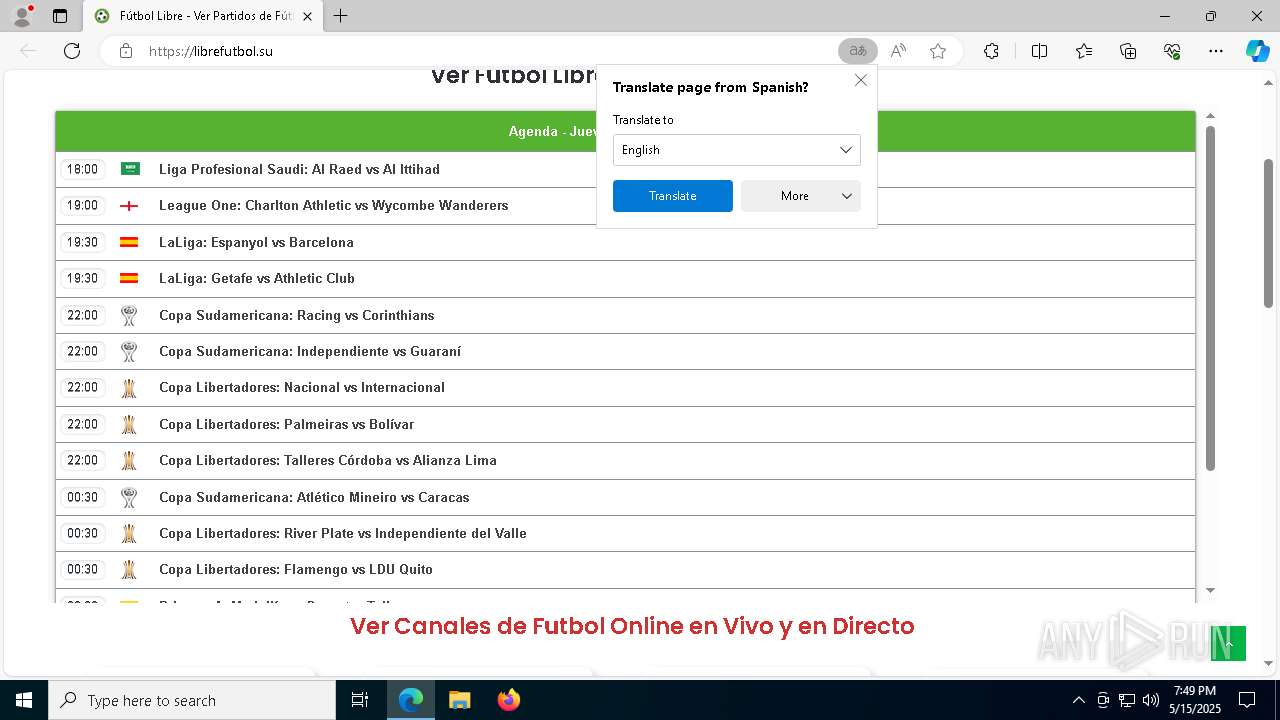Click Sudamericana trophy icon beside Racing match
This screenshot has height=720, width=1280.
coord(129,315)
